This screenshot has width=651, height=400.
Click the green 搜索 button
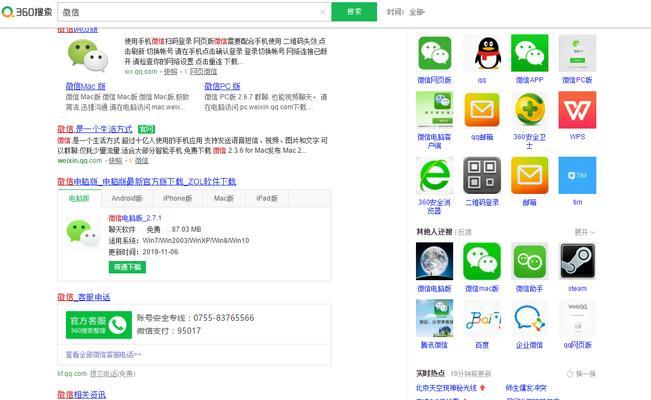[354, 12]
